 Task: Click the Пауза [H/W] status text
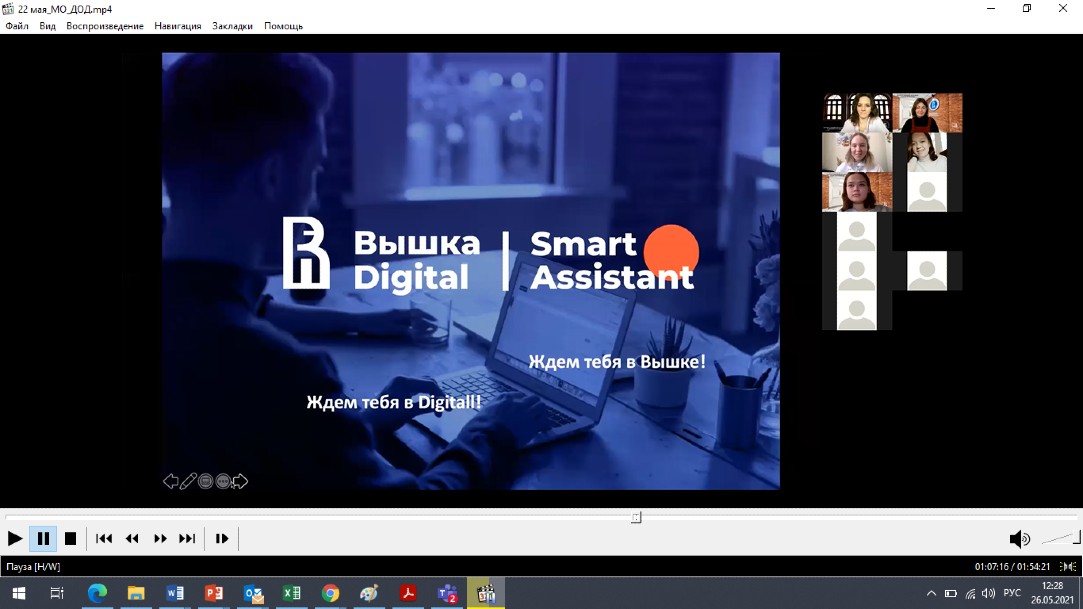(33, 567)
